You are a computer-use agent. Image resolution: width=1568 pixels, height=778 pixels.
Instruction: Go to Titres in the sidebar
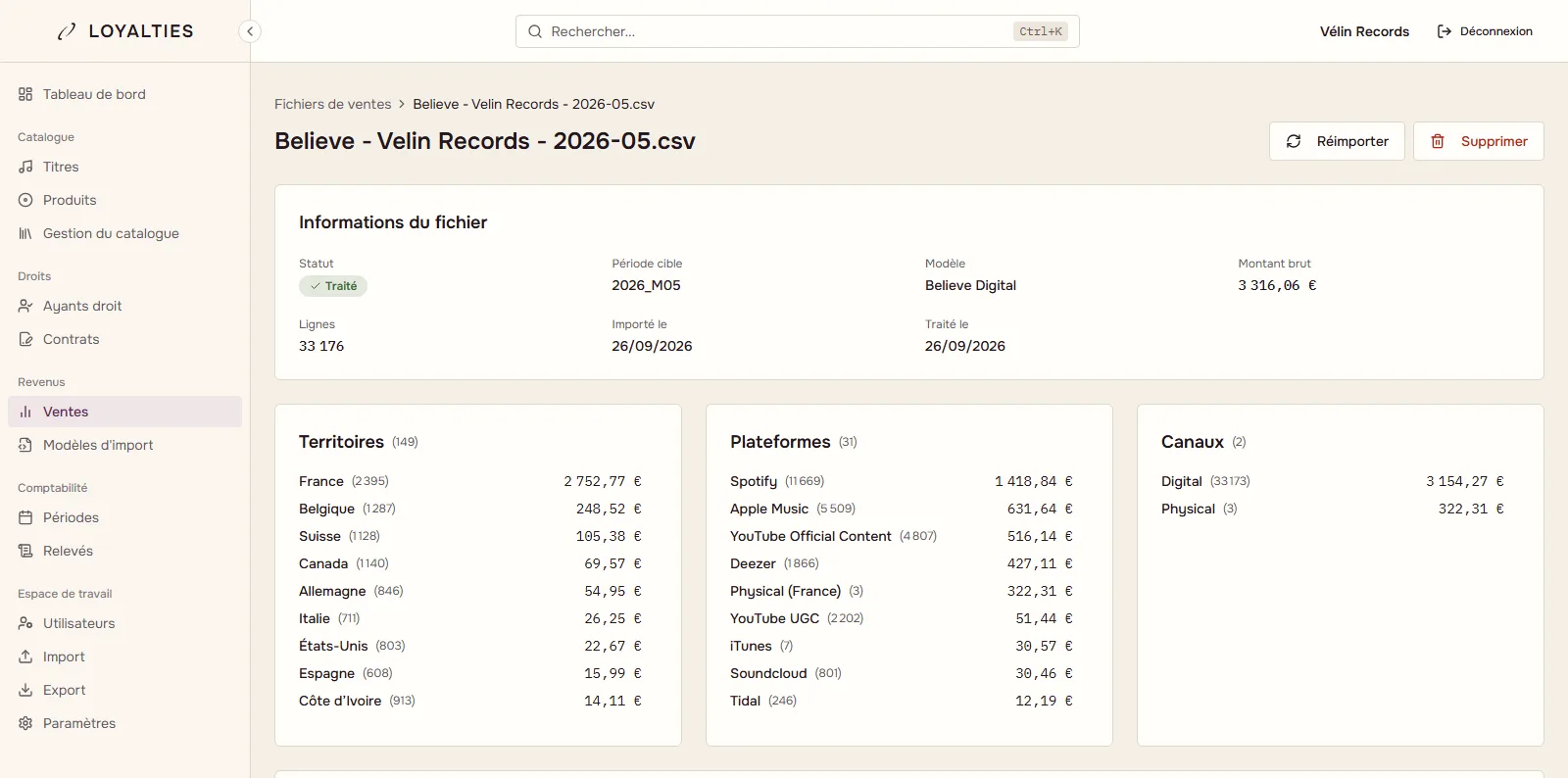(x=61, y=167)
